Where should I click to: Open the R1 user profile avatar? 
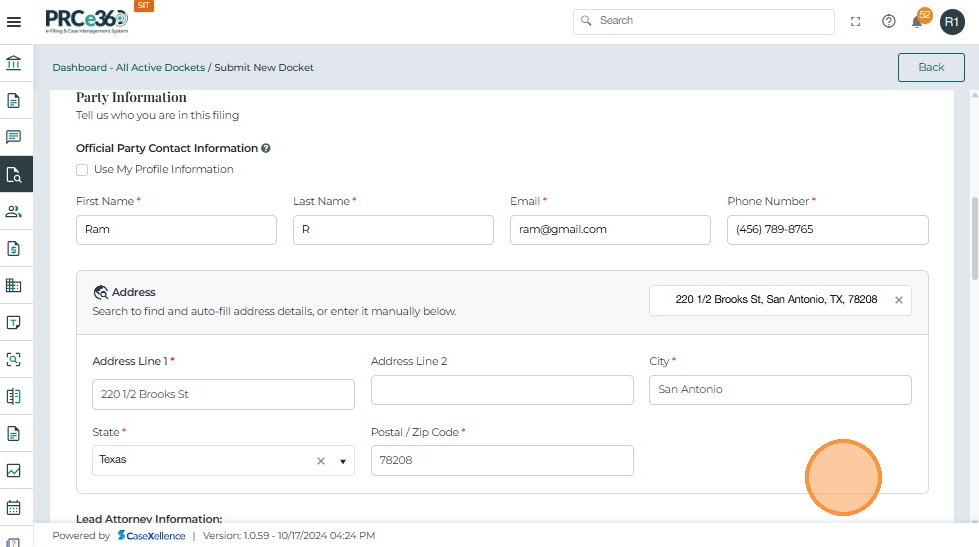[x=952, y=21]
